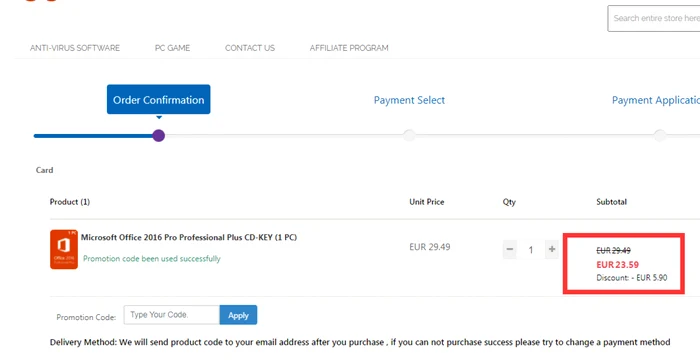Apply the promotion code
Screen dimensions: 700x361
(238, 315)
